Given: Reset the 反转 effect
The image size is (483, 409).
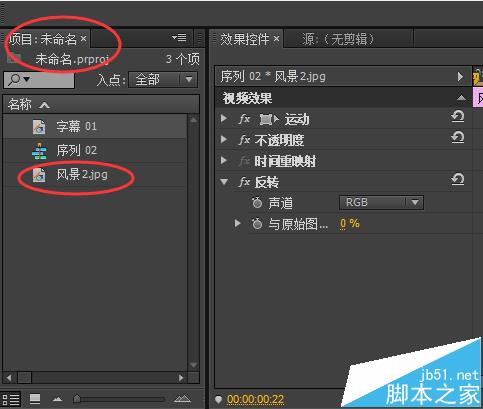Looking at the screenshot, I should pos(458,179).
